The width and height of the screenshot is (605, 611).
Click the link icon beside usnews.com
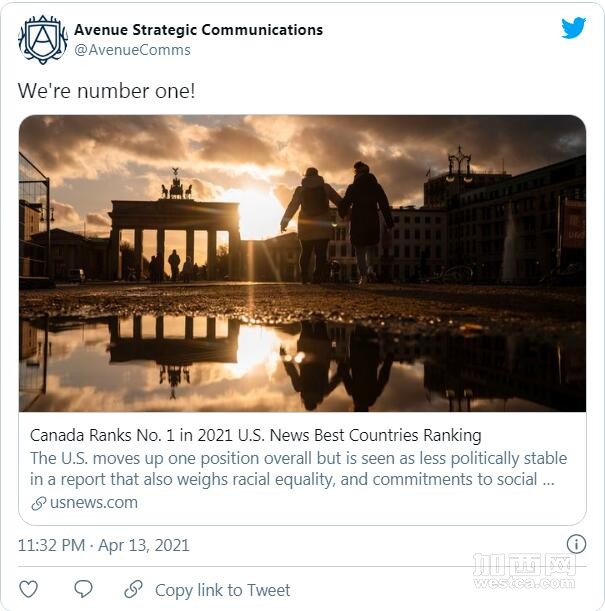coord(39,503)
